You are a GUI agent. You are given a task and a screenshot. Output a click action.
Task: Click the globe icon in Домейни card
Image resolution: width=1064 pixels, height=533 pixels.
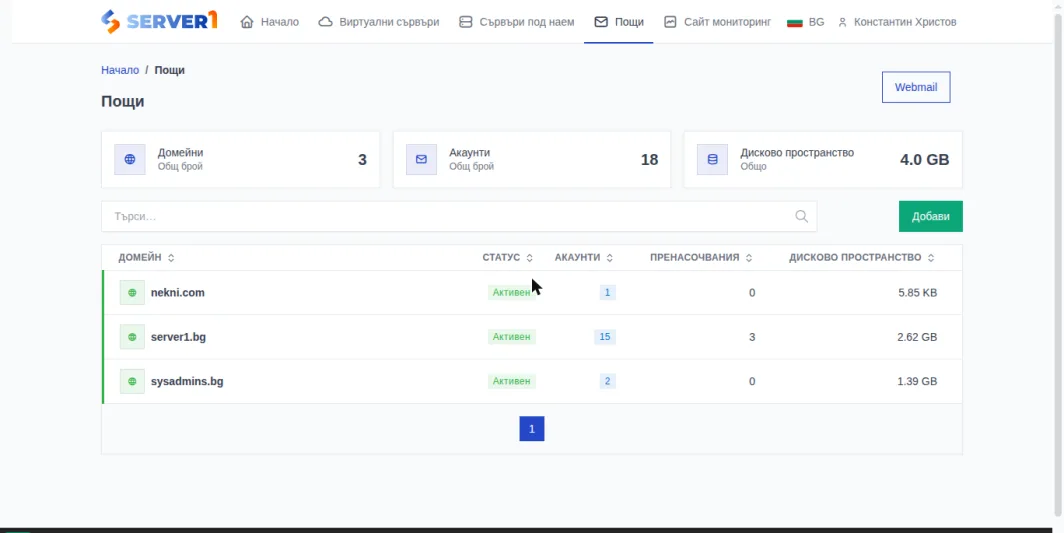pos(130,160)
